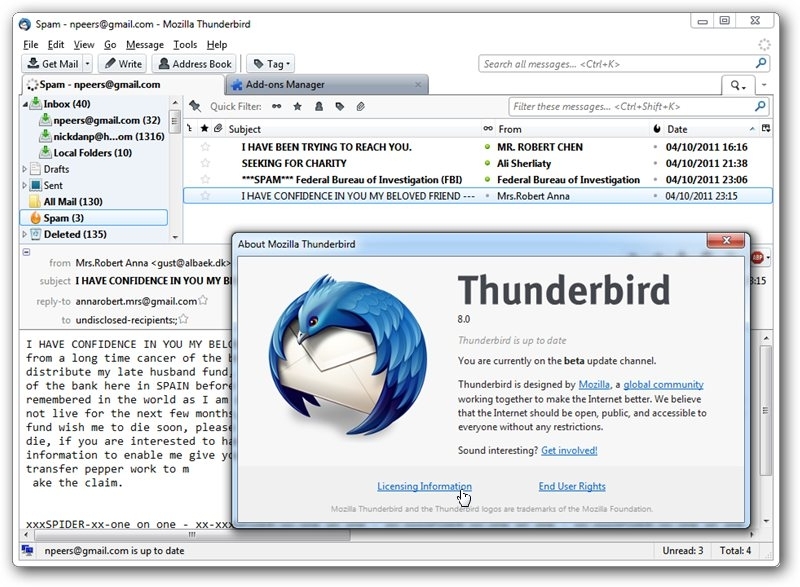Toggle the attachment quick filter
The width and height of the screenshot is (800, 587).
pyautogui.click(x=360, y=107)
